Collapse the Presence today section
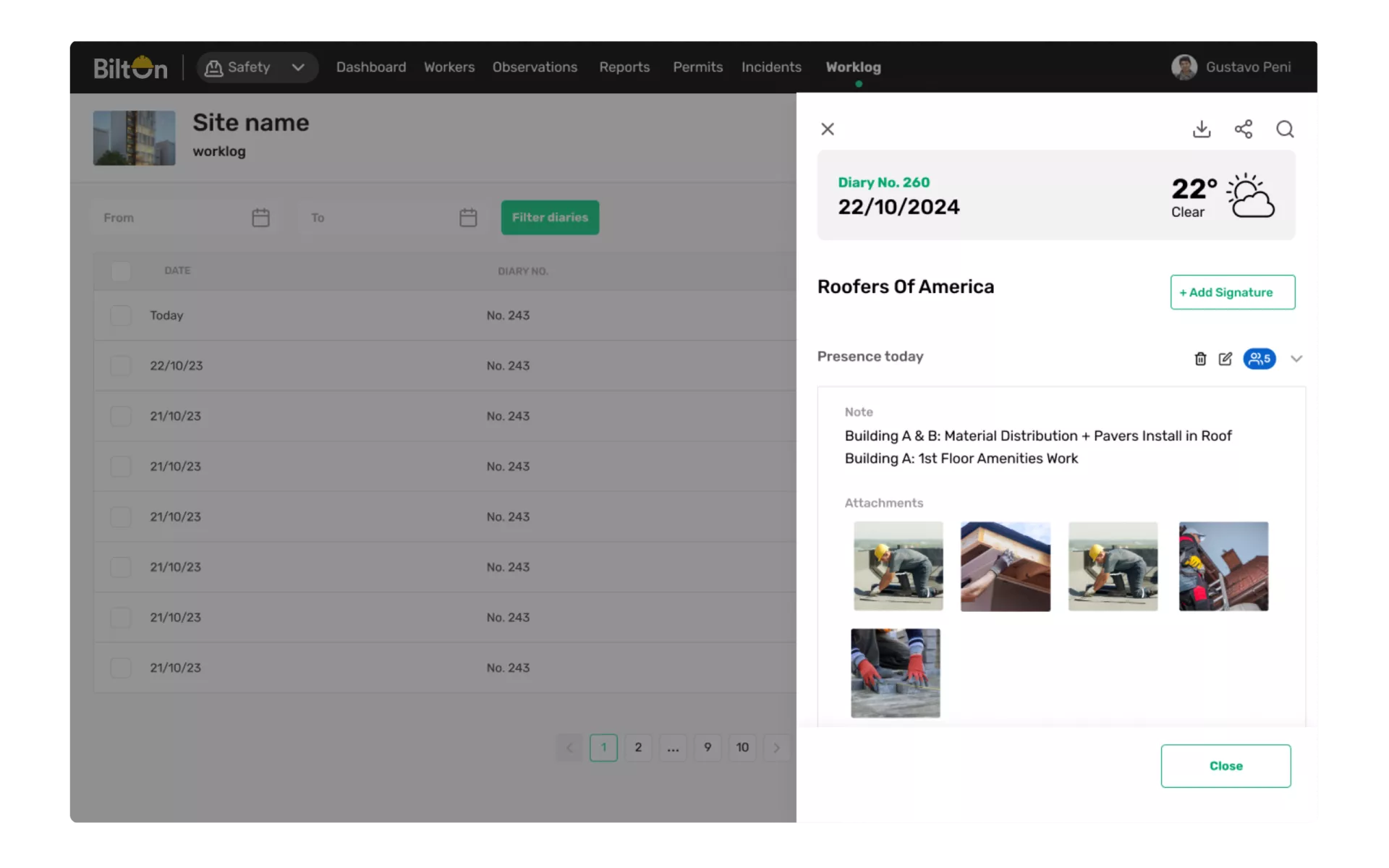The width and height of the screenshot is (1389, 868). [1296, 359]
